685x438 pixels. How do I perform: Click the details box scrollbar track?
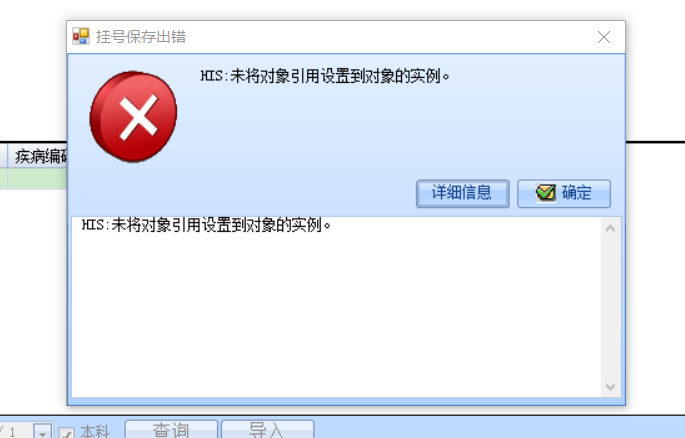[610, 307]
